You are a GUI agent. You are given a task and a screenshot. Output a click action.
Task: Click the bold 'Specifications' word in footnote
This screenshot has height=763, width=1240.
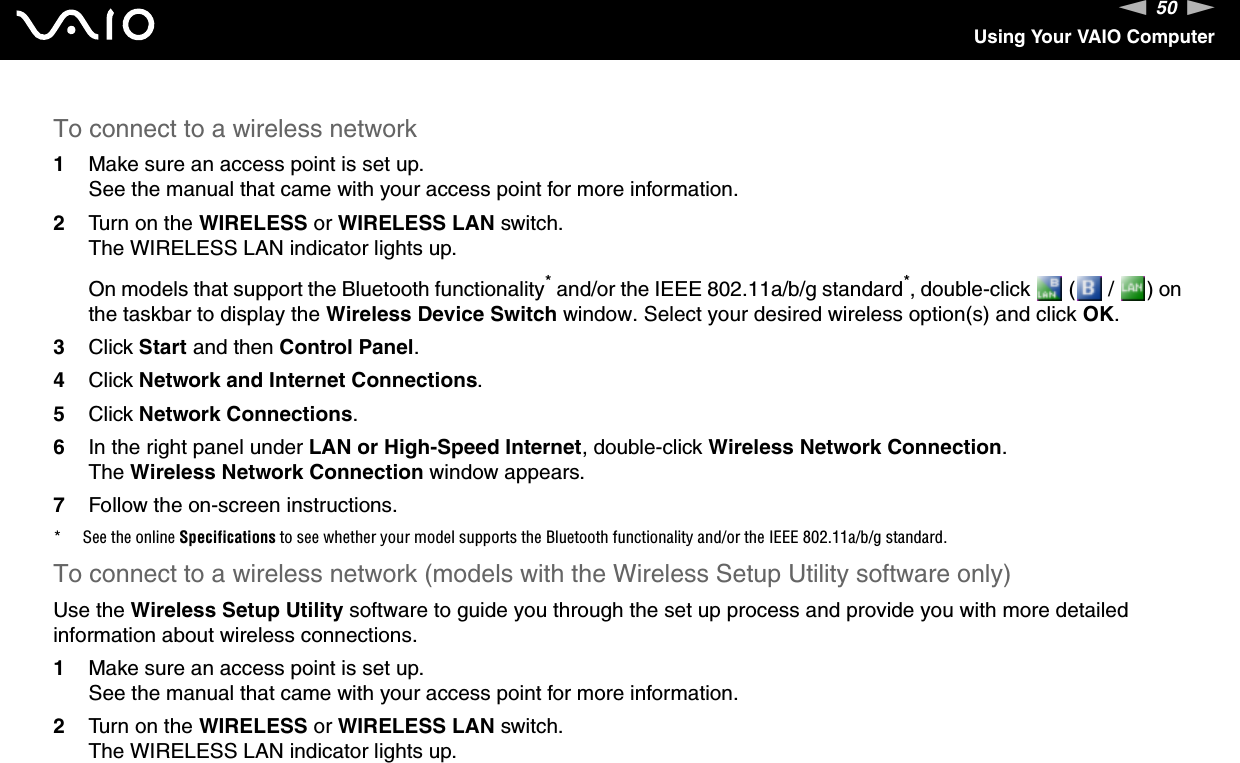[227, 538]
